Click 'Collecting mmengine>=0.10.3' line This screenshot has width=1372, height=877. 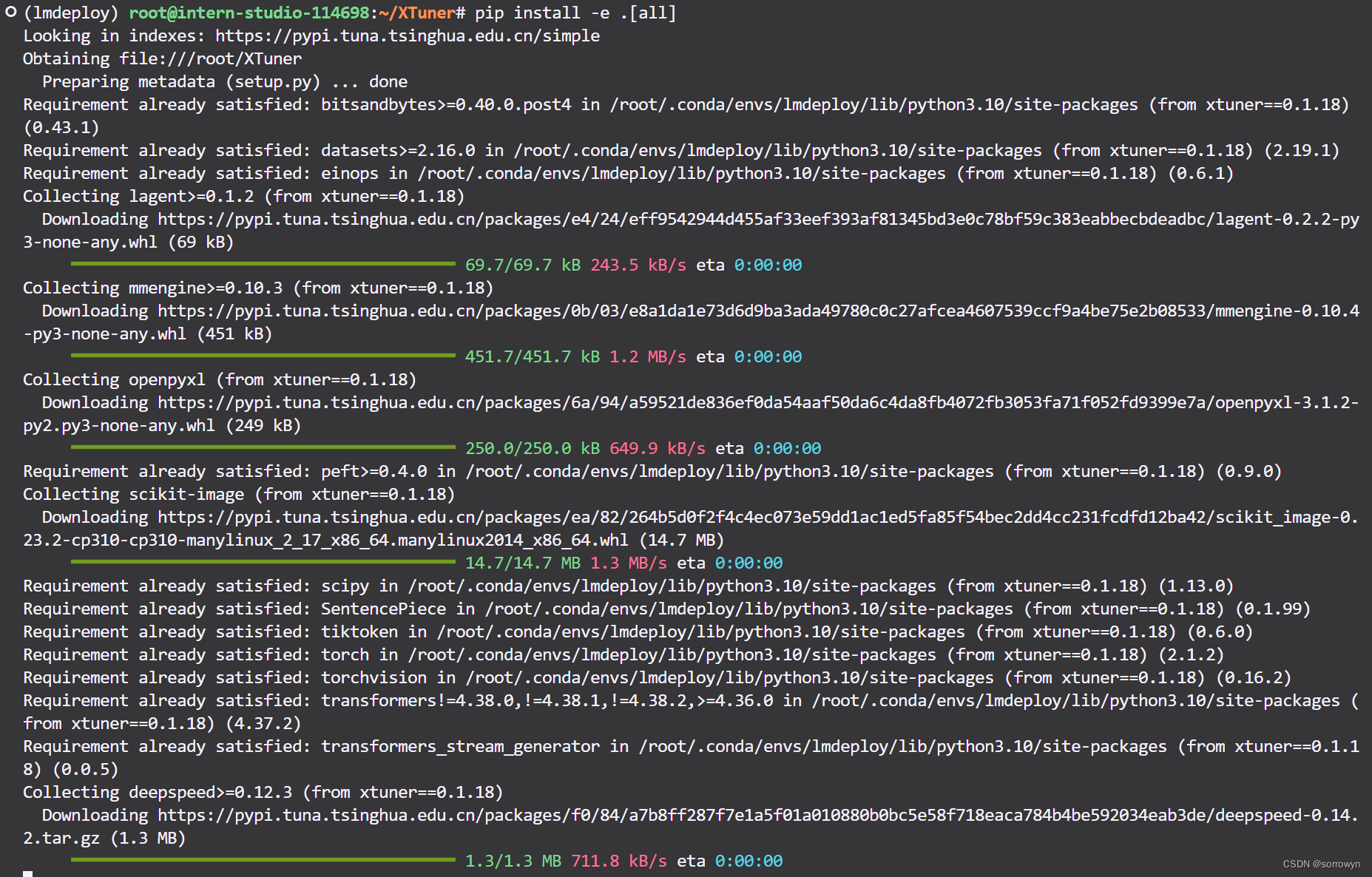click(x=258, y=288)
